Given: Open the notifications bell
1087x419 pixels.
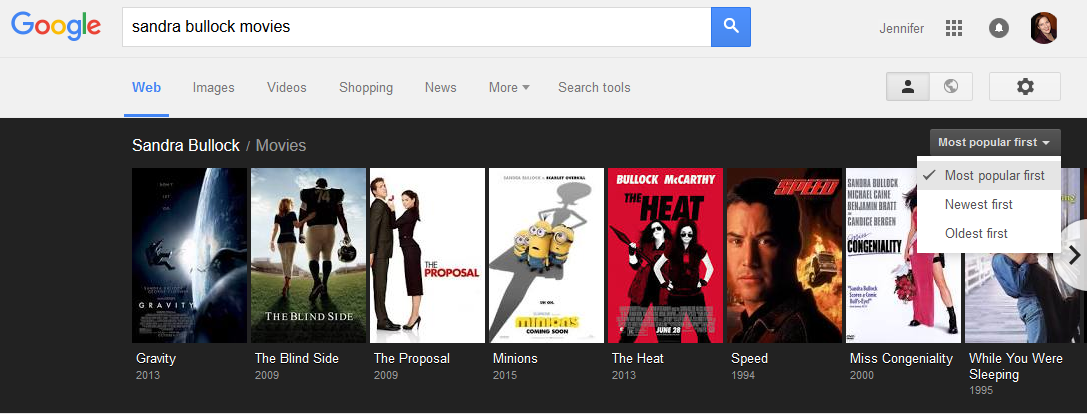Looking at the screenshot, I should coord(998,28).
